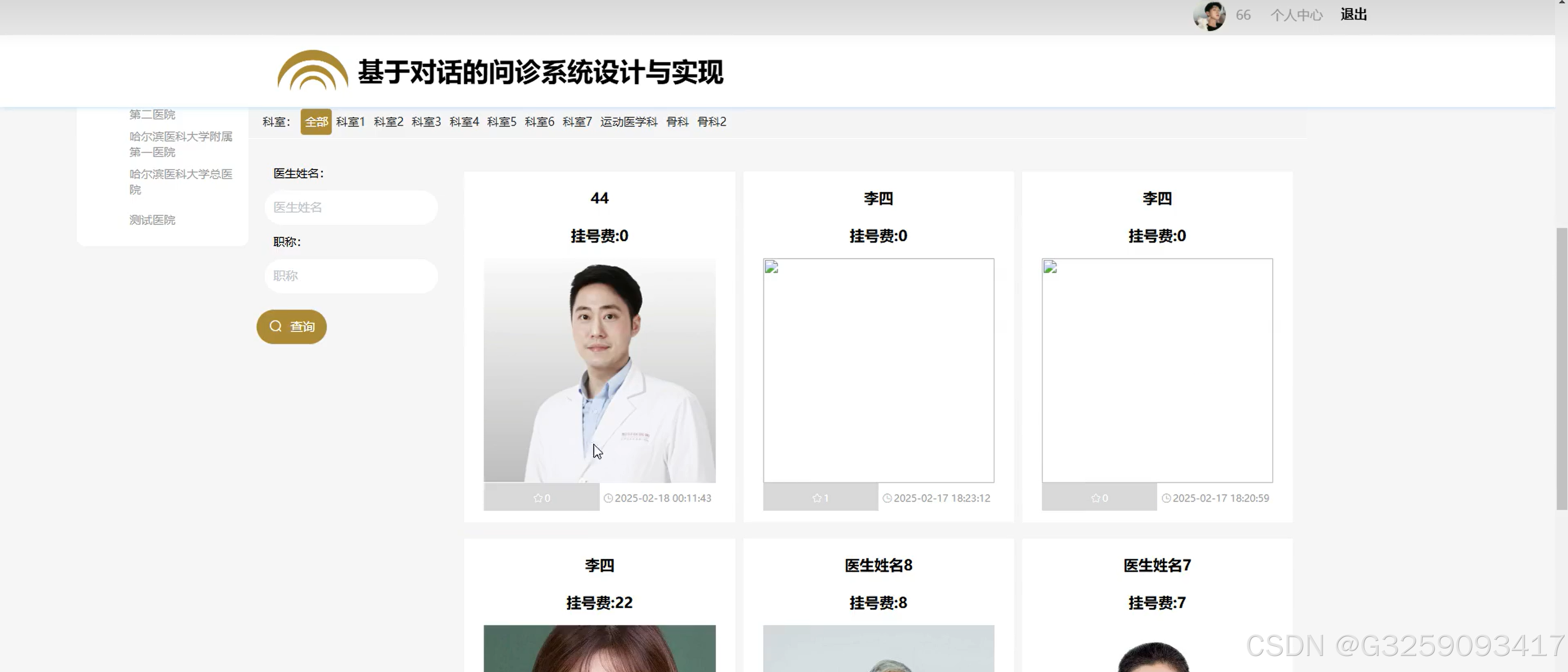Click timestamp 2025-02-18 00:11:43
Image resolution: width=1568 pixels, height=672 pixels.
point(663,498)
